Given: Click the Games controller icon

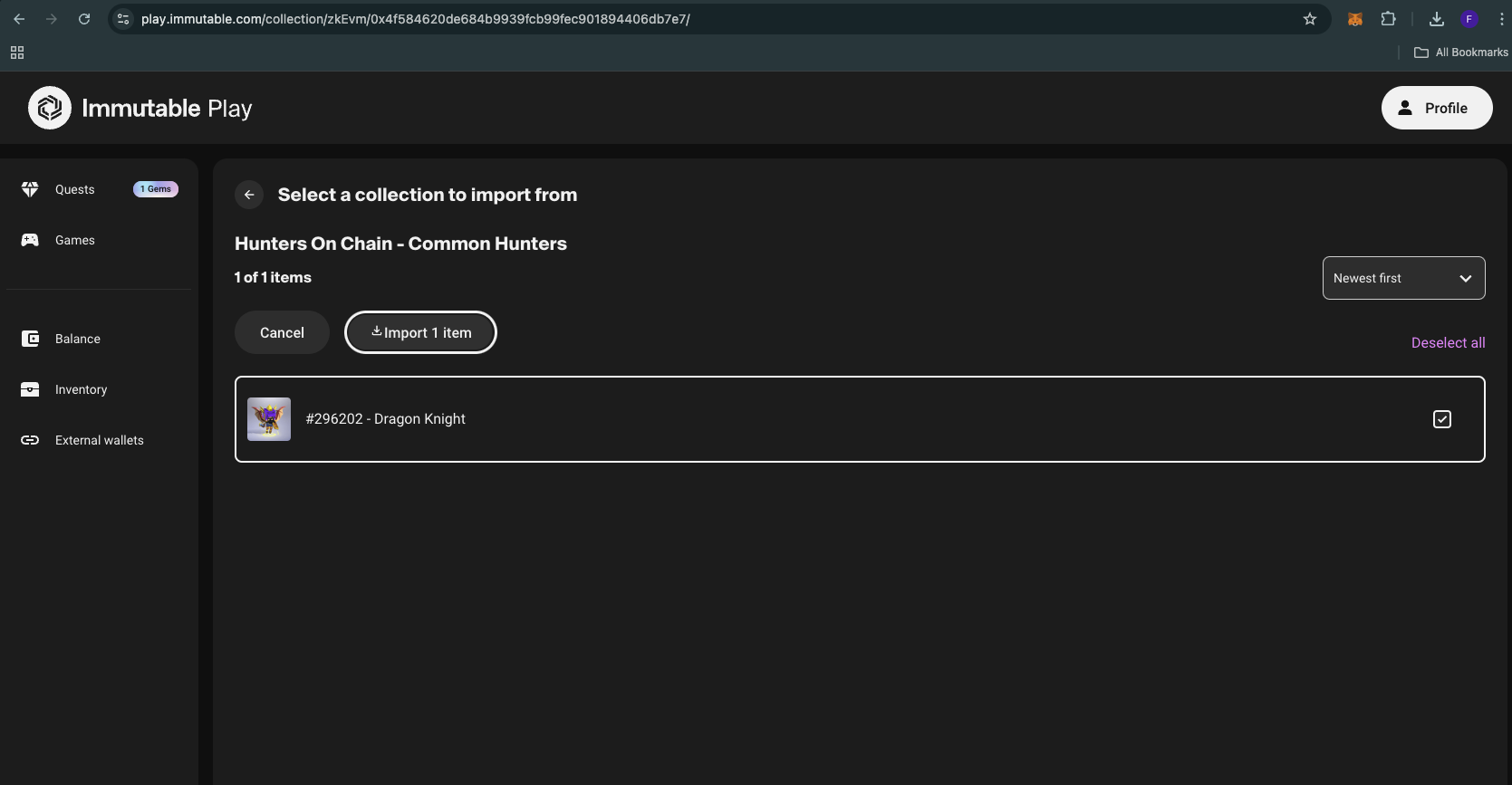Looking at the screenshot, I should pos(30,240).
